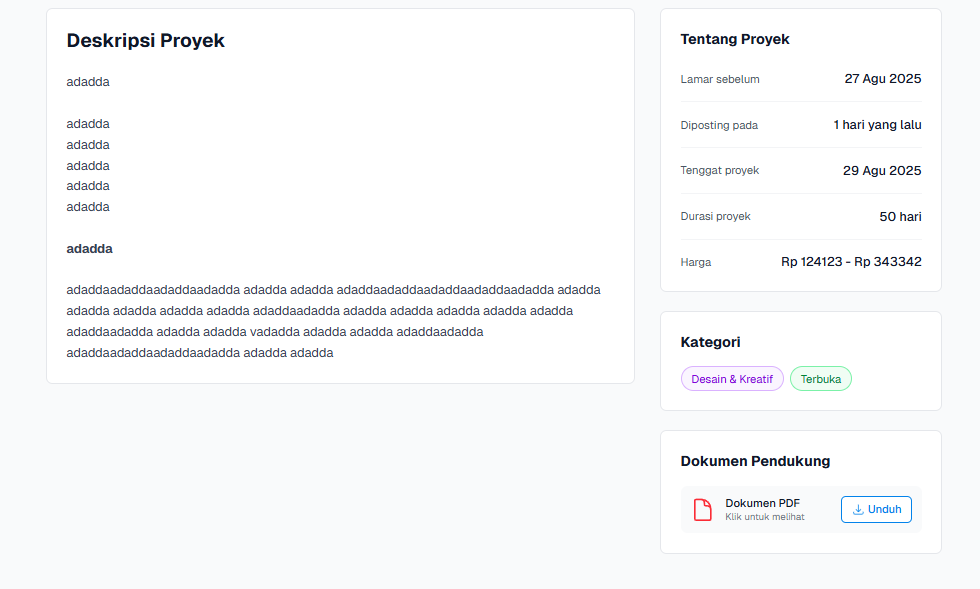Click the download arrow icon in Unduh
Screen dimensions: 980x589
click(x=858, y=509)
